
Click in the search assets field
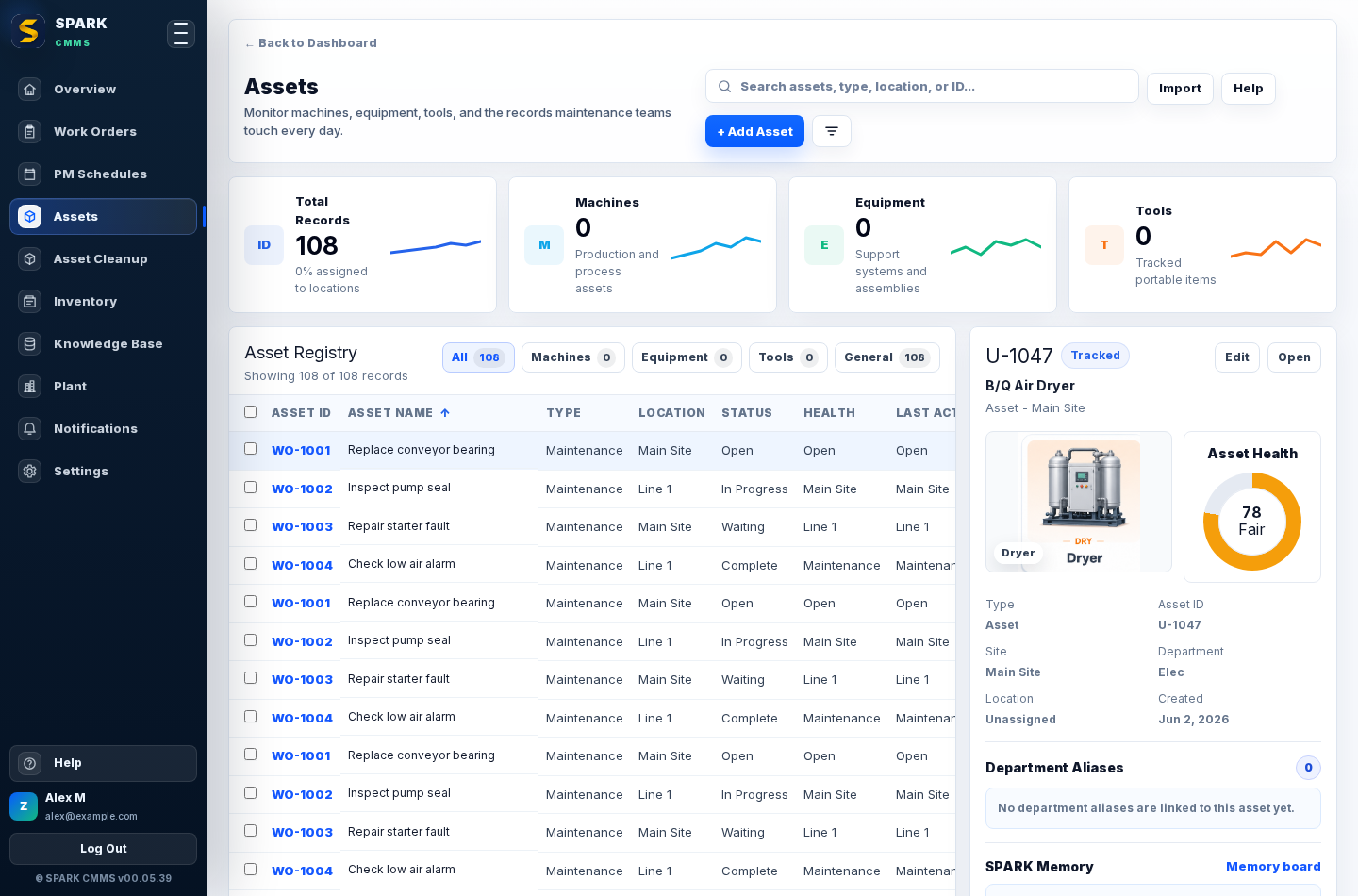(x=922, y=86)
